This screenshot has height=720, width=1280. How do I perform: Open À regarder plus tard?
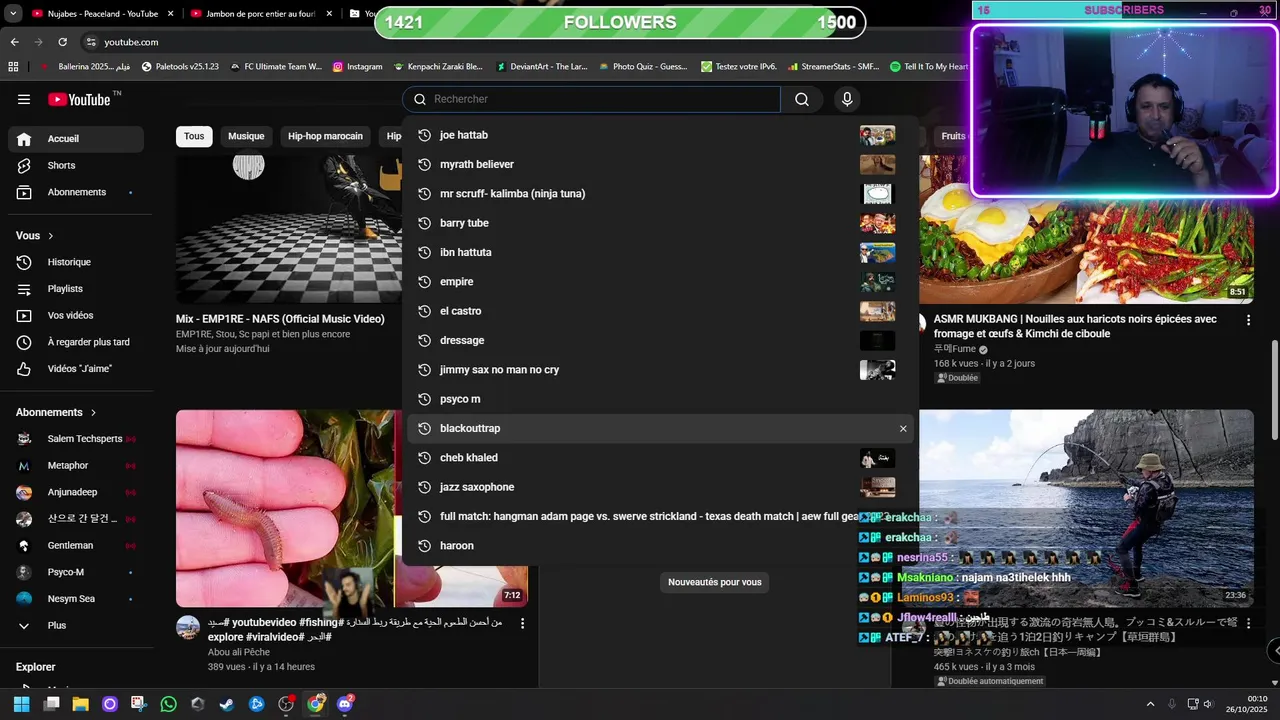(76, 342)
